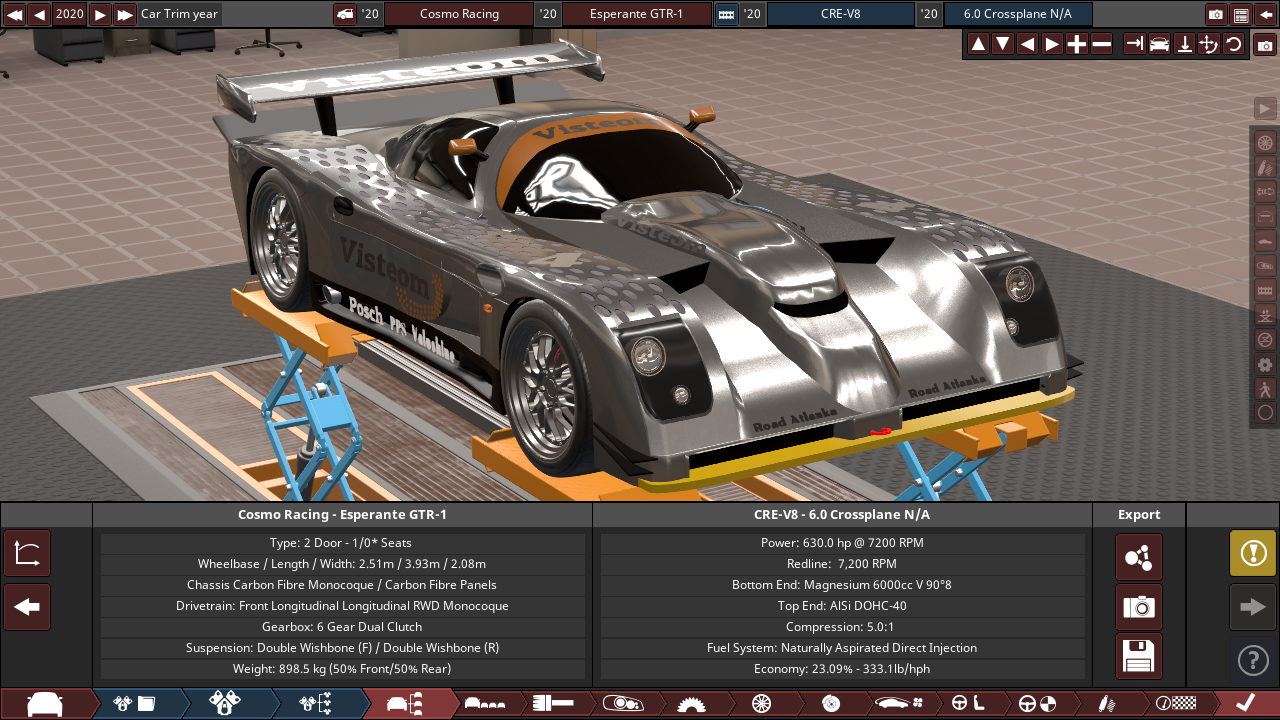Pan the camera right with the right triangle
1280x720 pixels.
coord(1052,44)
